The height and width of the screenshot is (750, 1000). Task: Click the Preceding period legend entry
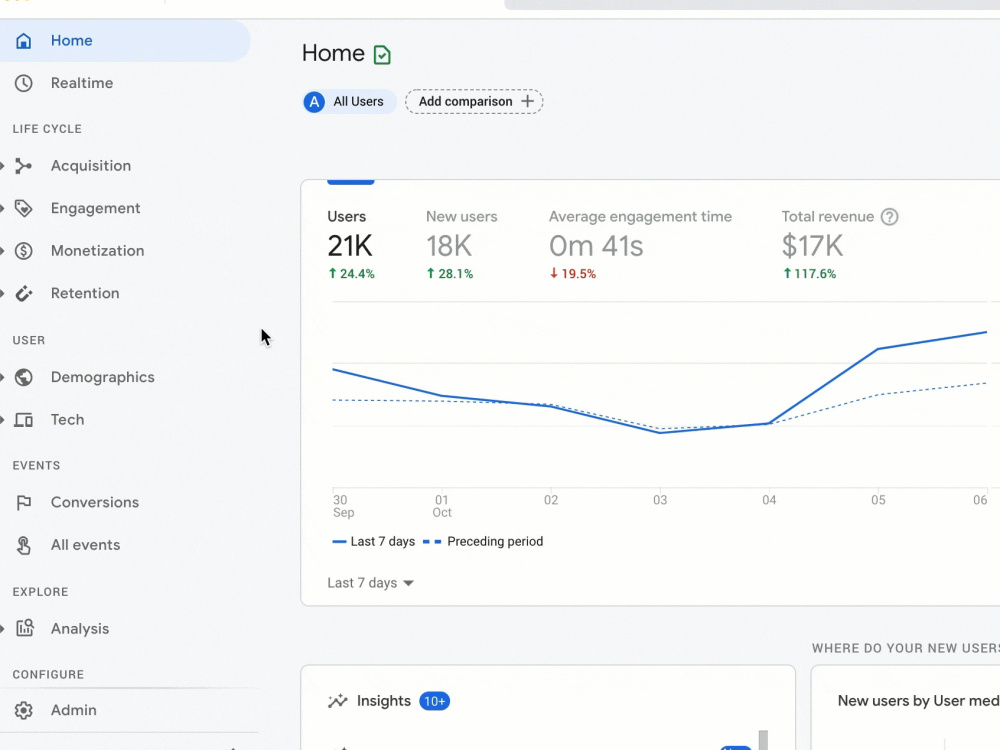pos(483,541)
